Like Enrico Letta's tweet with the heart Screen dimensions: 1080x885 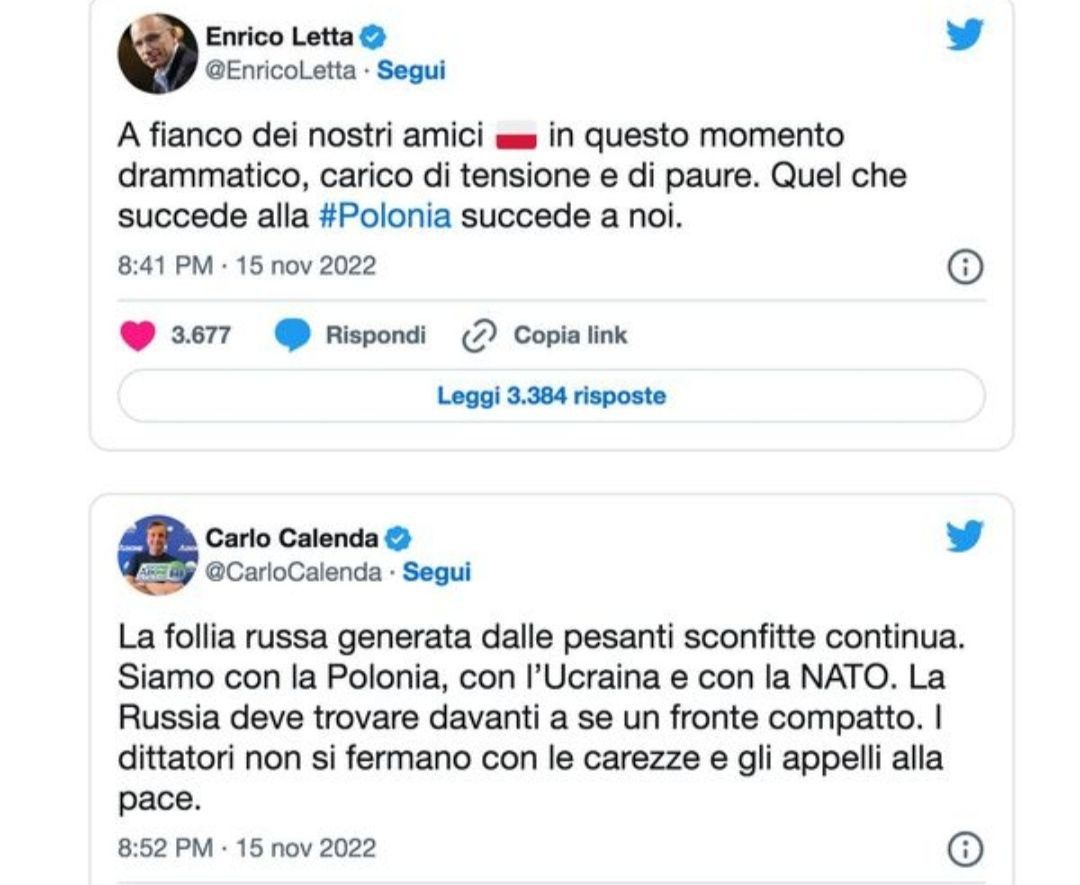click(x=137, y=336)
